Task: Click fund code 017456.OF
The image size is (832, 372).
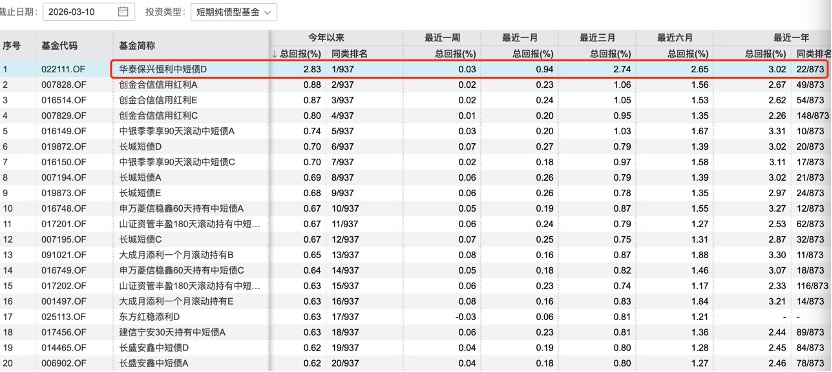Action: pos(63,332)
